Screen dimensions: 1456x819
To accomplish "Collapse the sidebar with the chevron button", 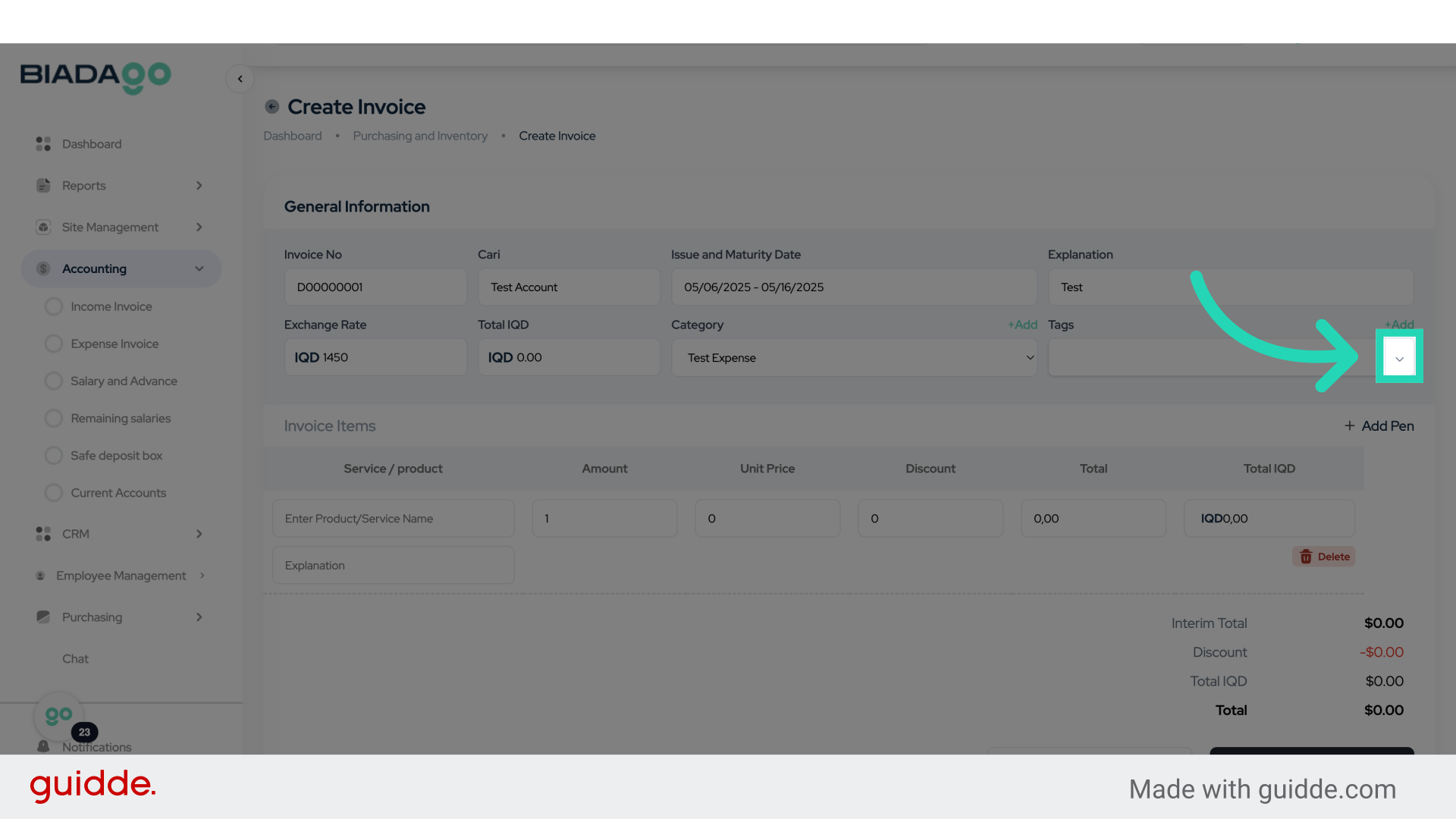I will 240,79.
